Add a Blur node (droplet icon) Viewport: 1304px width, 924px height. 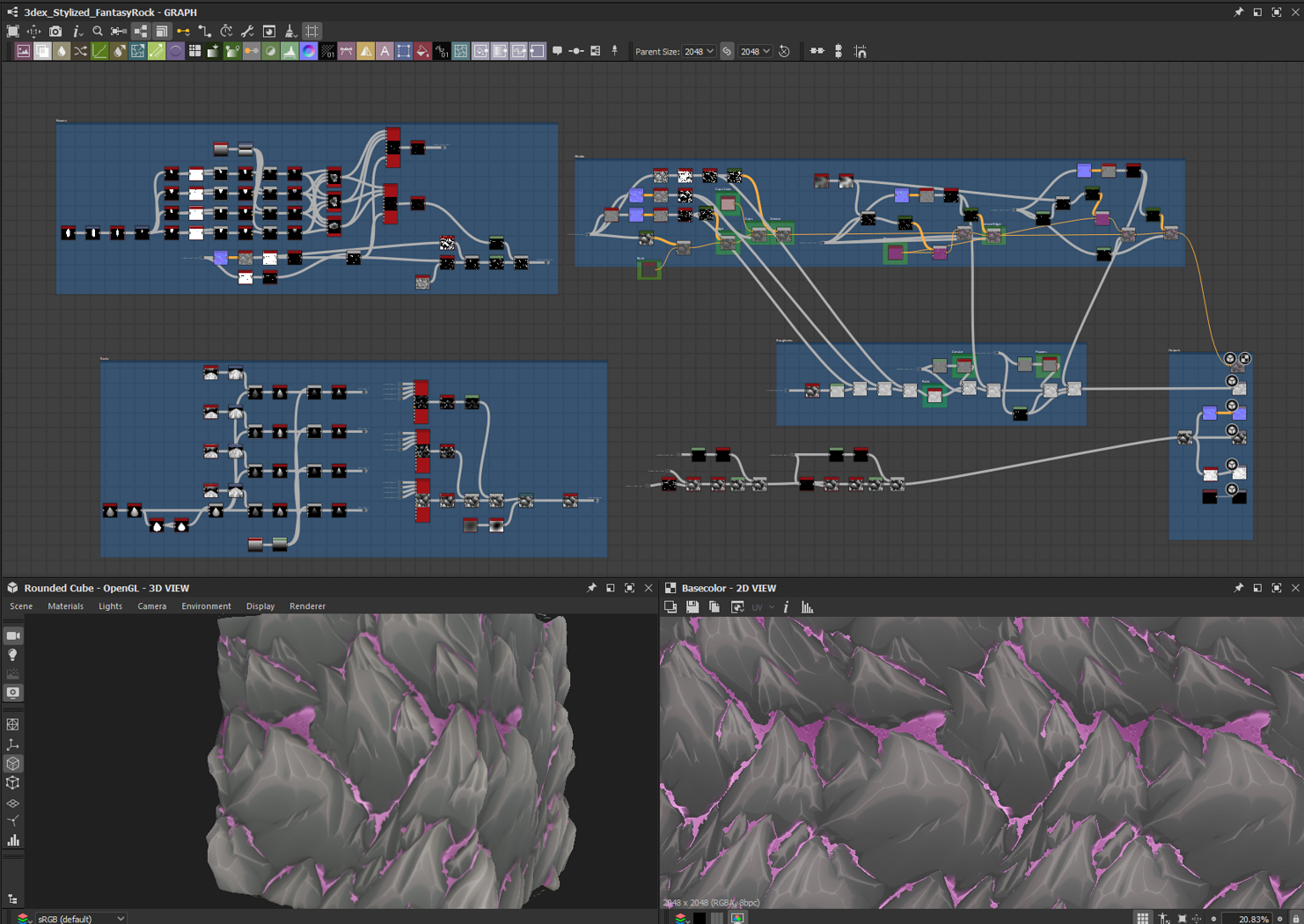tap(62, 51)
